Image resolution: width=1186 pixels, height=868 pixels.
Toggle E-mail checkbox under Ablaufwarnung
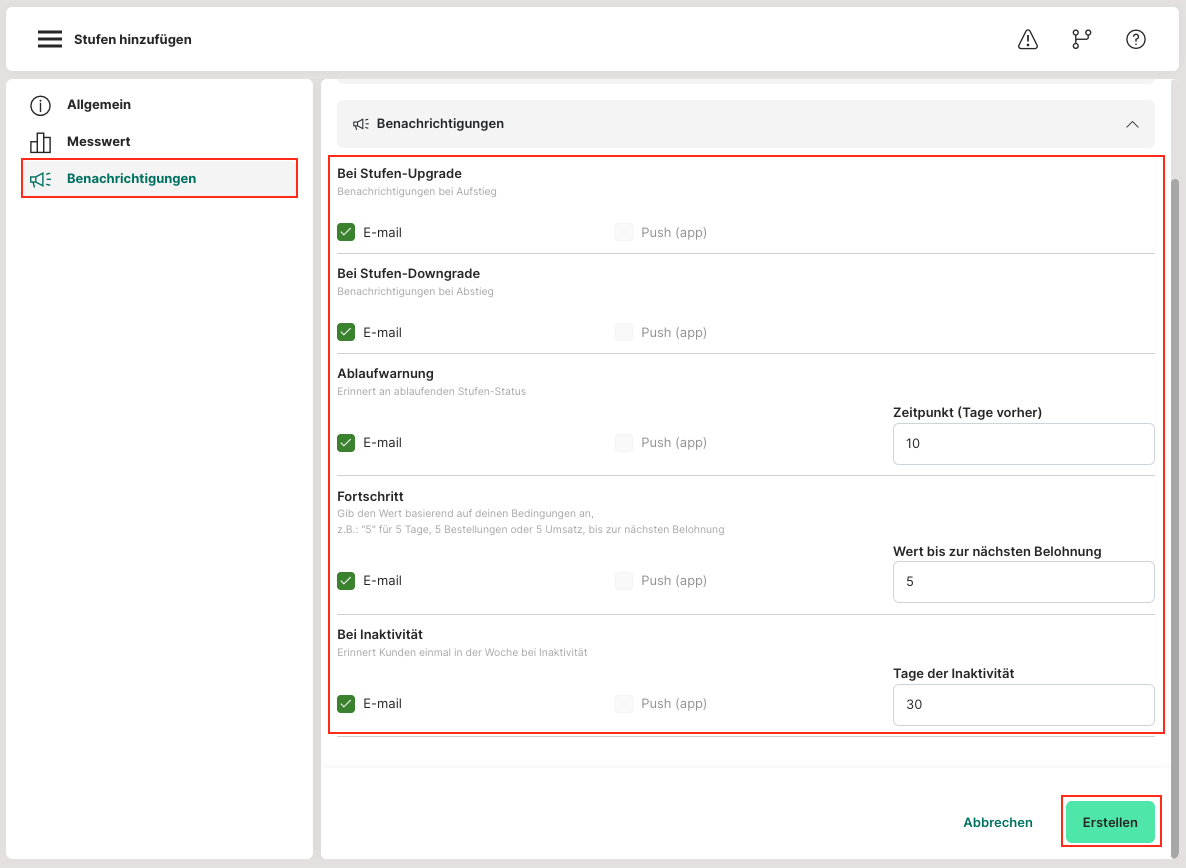click(346, 442)
